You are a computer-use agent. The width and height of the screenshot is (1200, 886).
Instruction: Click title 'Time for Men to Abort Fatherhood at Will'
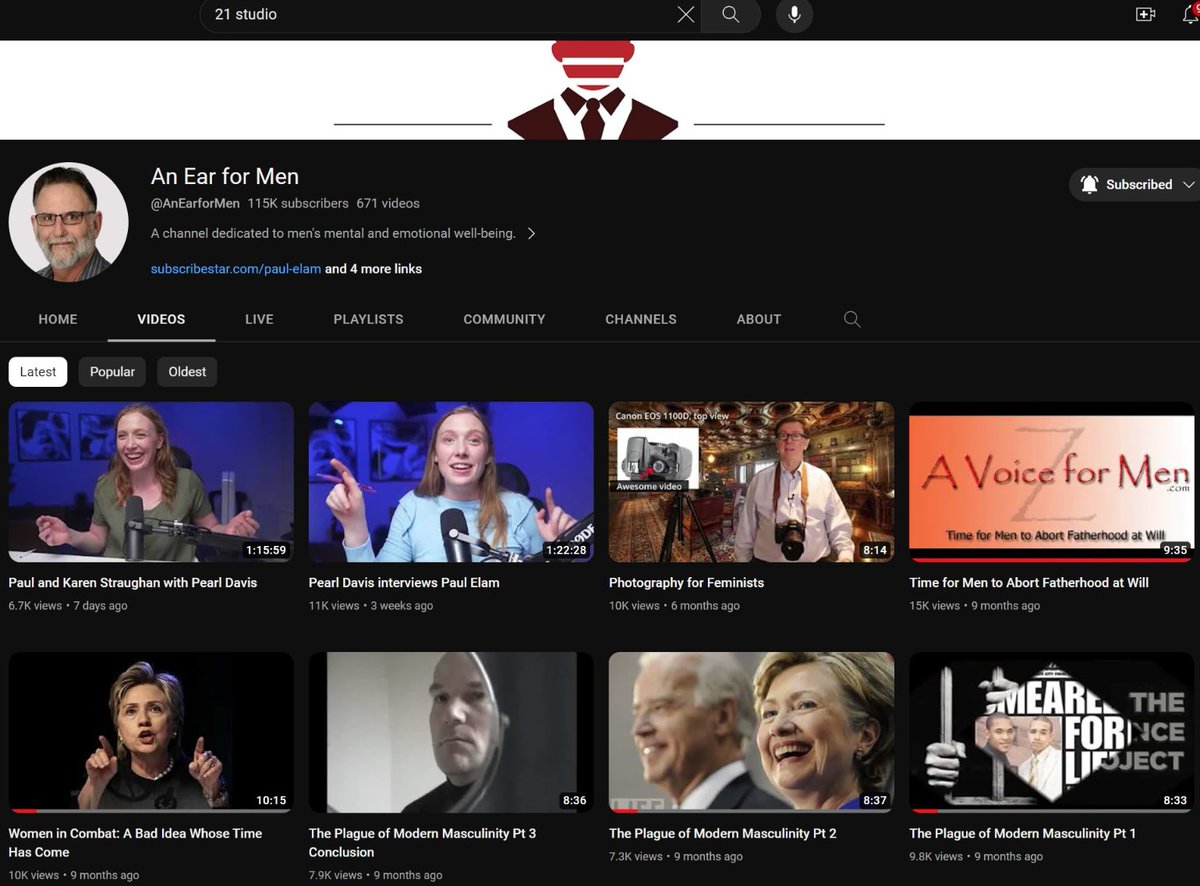pyautogui.click(x=1029, y=582)
